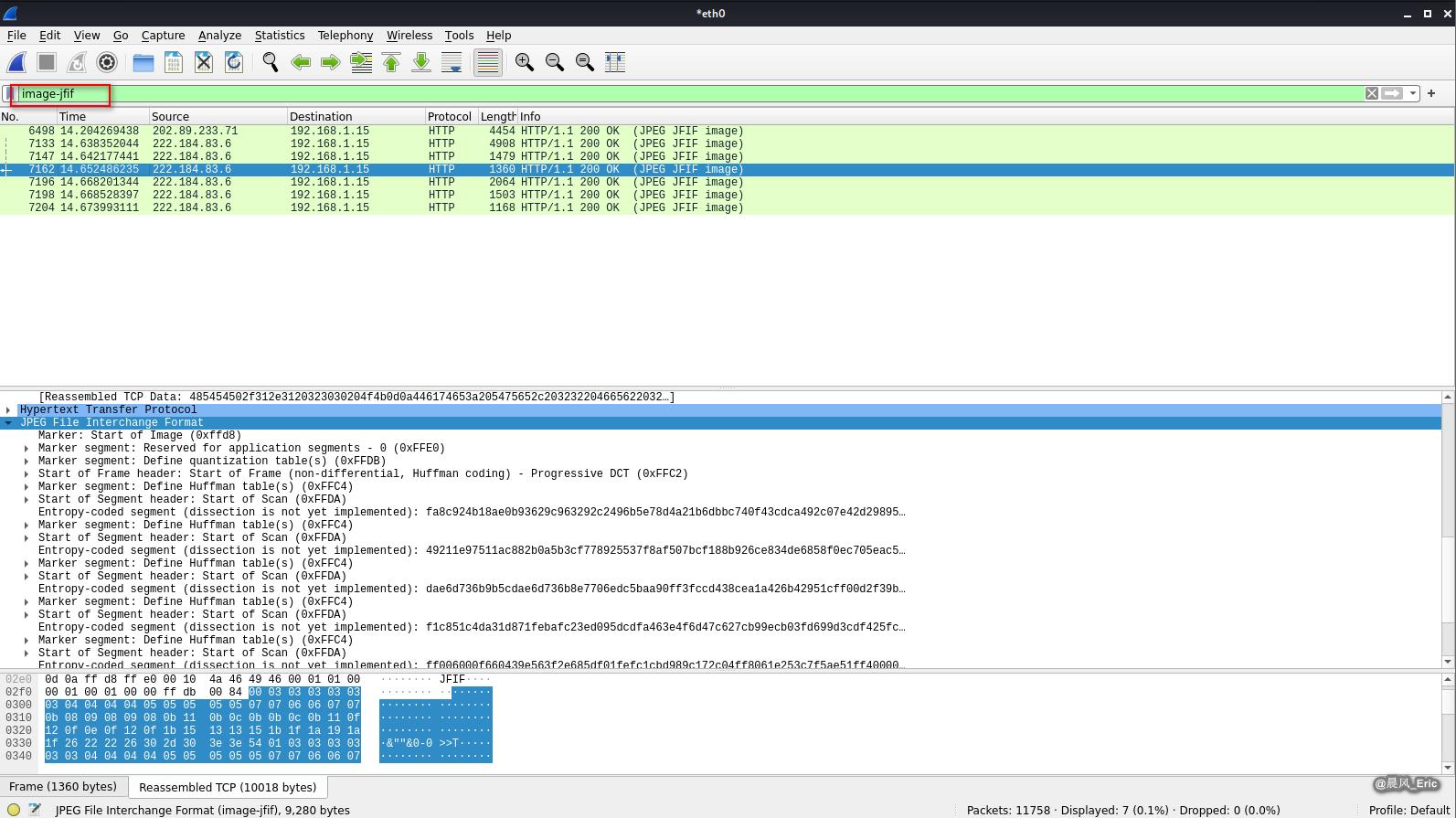Switch to Reassembled TCP (10018 bytes) tab
The image size is (1456, 818).
228,787
